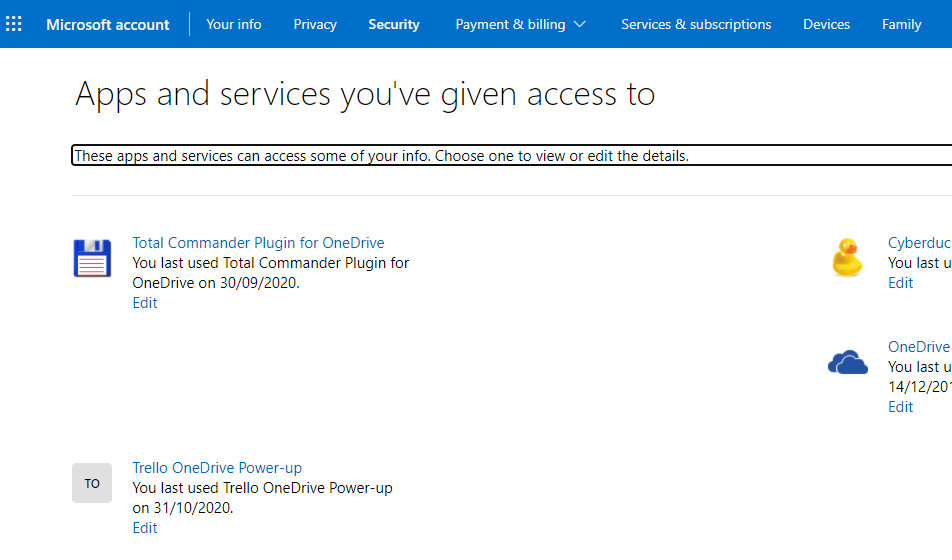Click the Cyberduck yellow duck icon
This screenshot has height=560, width=952.
pyautogui.click(x=847, y=258)
